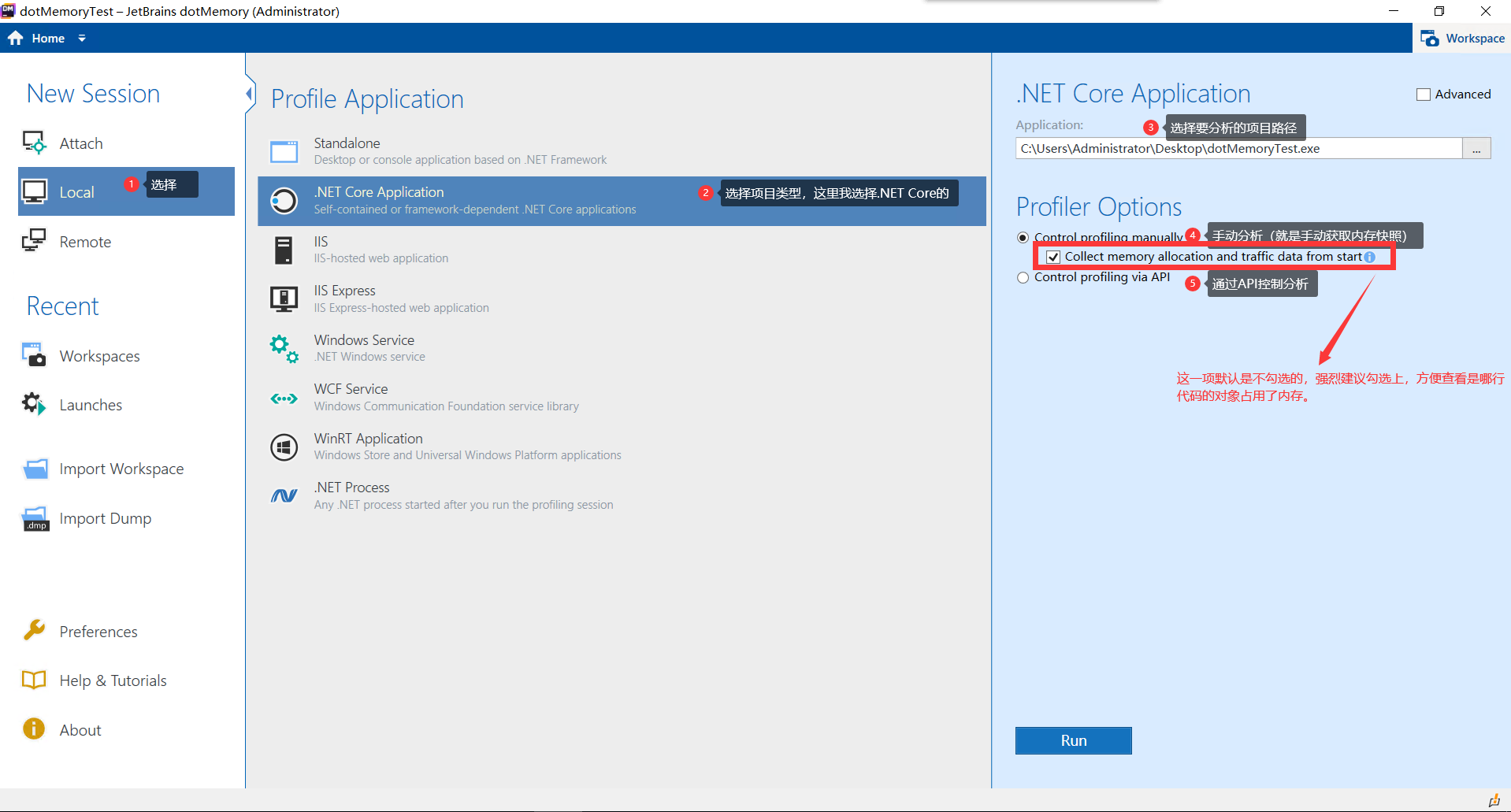Select the IIS Express icon
The width and height of the screenshot is (1511, 812).
284,299
